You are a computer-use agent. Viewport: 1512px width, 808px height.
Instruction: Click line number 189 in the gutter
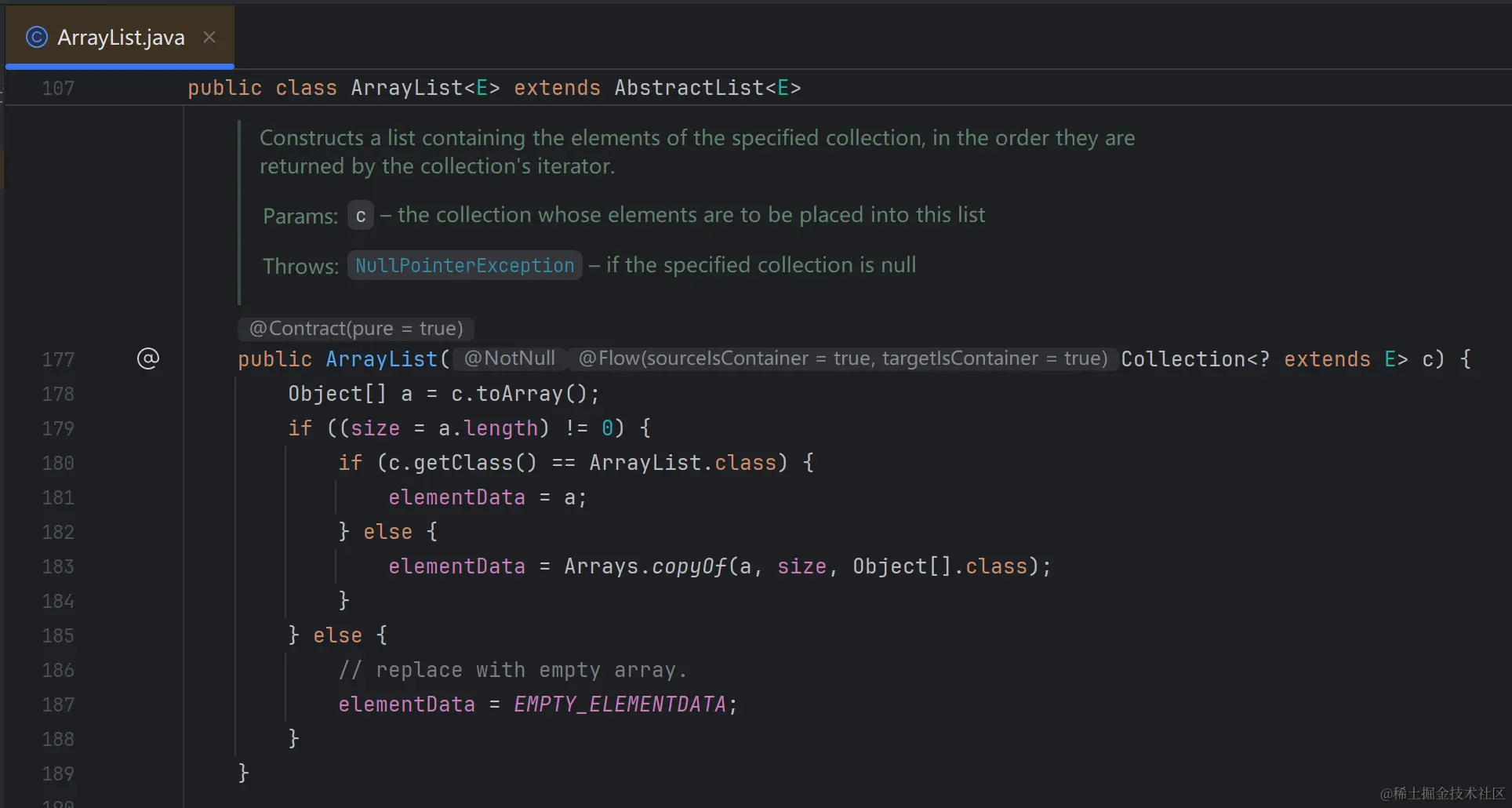coord(58,773)
